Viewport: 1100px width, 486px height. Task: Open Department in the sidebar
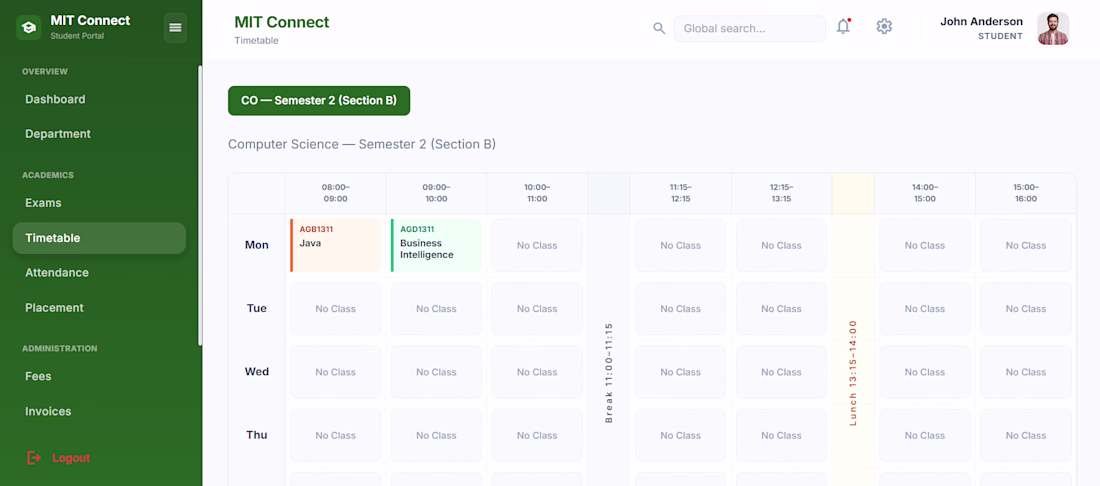click(x=99, y=134)
